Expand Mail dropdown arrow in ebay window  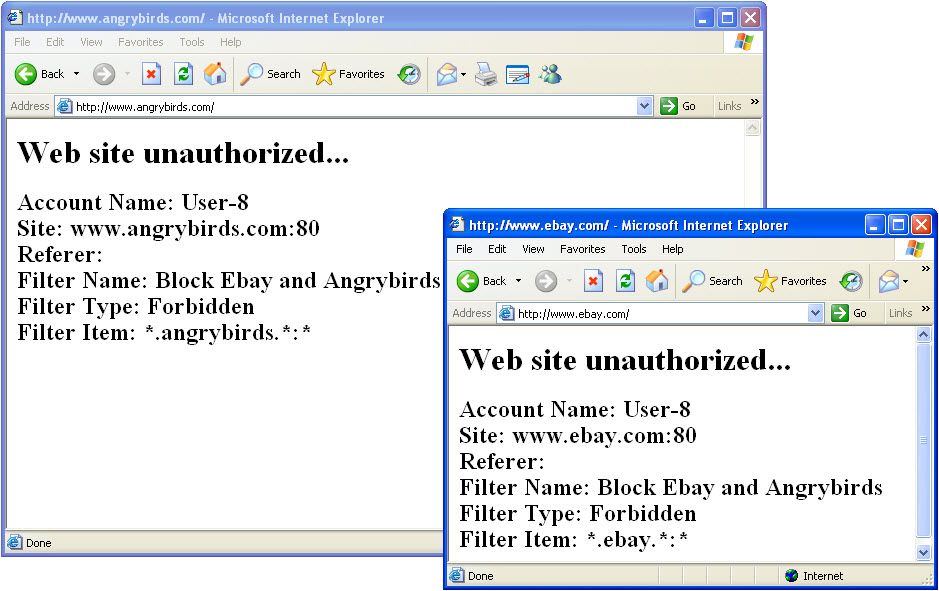[905, 281]
